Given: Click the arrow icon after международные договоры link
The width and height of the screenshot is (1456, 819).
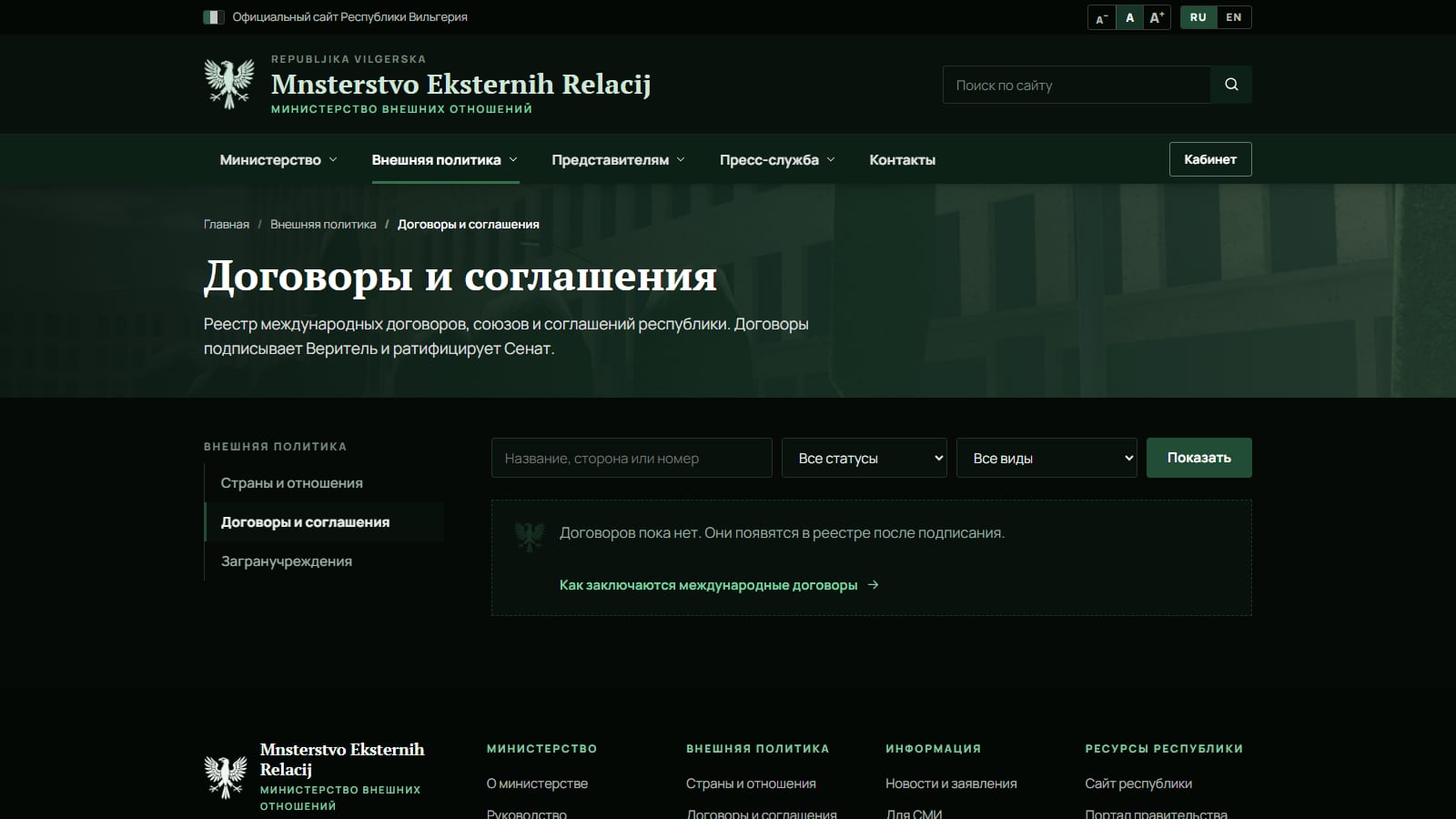Looking at the screenshot, I should pos(873,585).
